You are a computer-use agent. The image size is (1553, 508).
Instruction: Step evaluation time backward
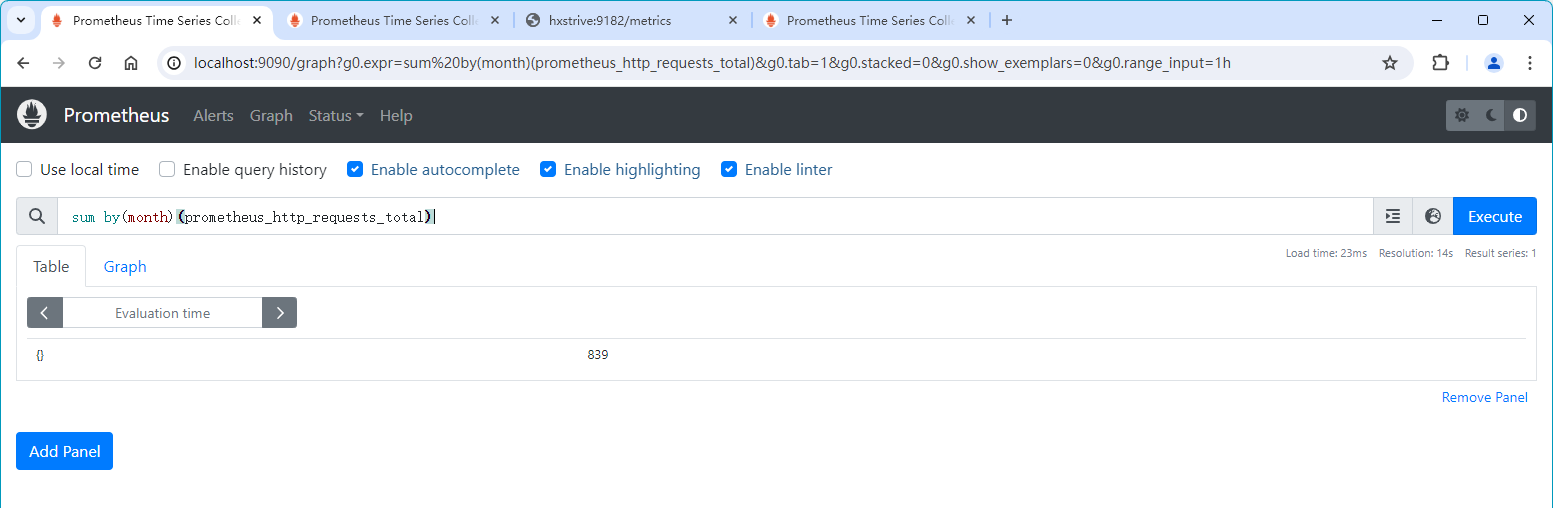[45, 313]
